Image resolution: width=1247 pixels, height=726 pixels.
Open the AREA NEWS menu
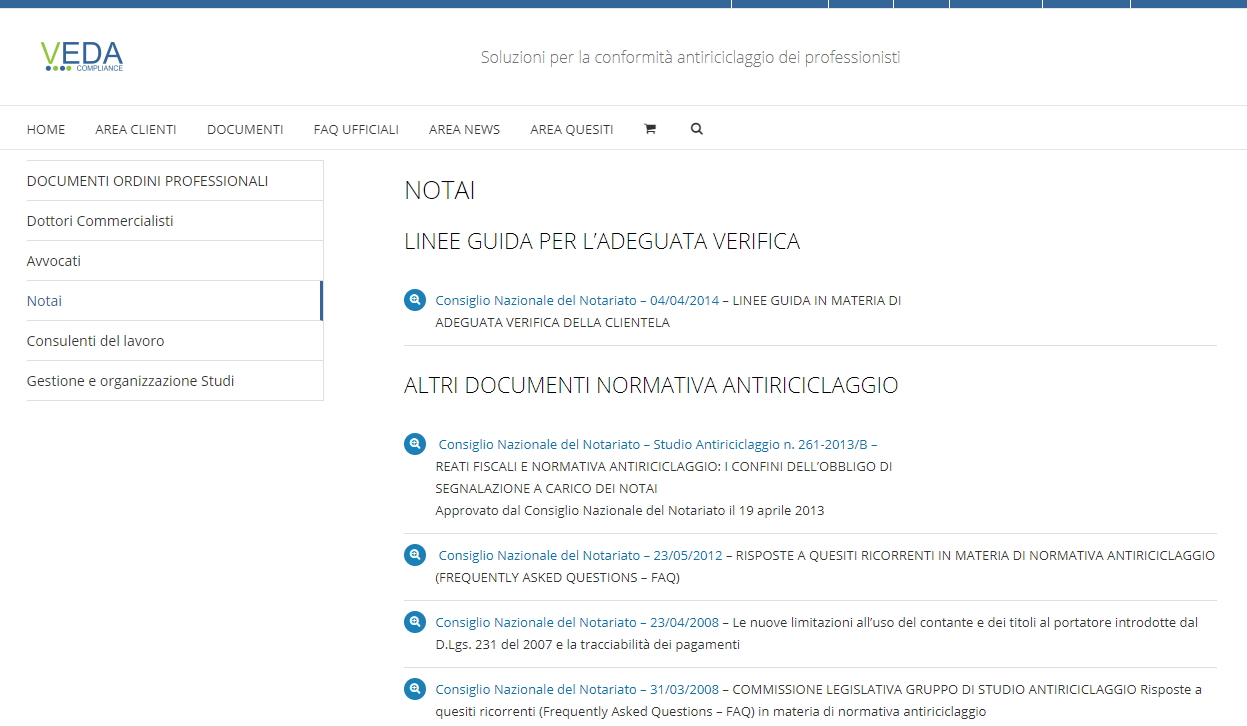pos(464,129)
